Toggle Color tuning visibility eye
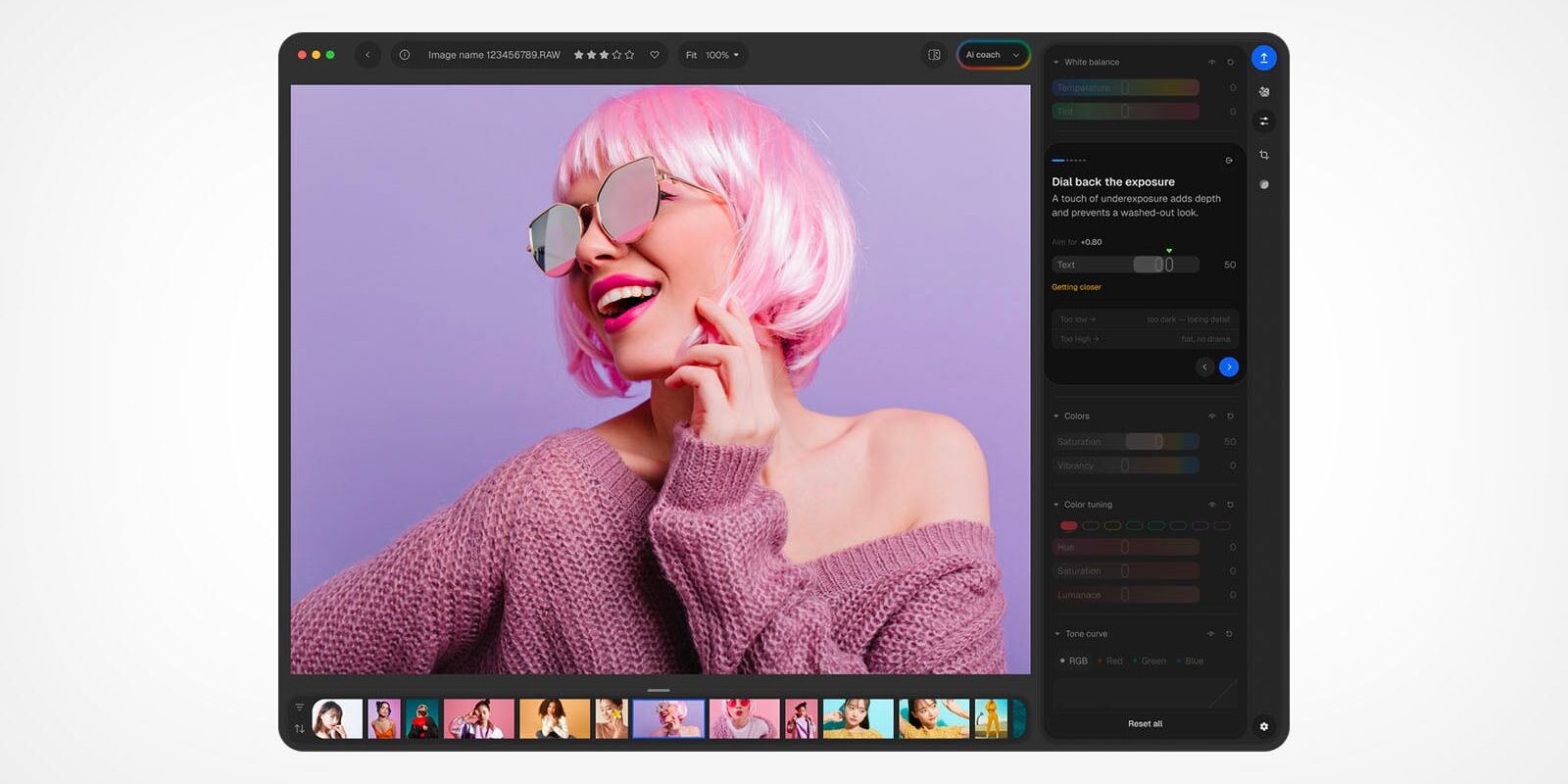Image resolution: width=1568 pixels, height=784 pixels. pos(1212,505)
